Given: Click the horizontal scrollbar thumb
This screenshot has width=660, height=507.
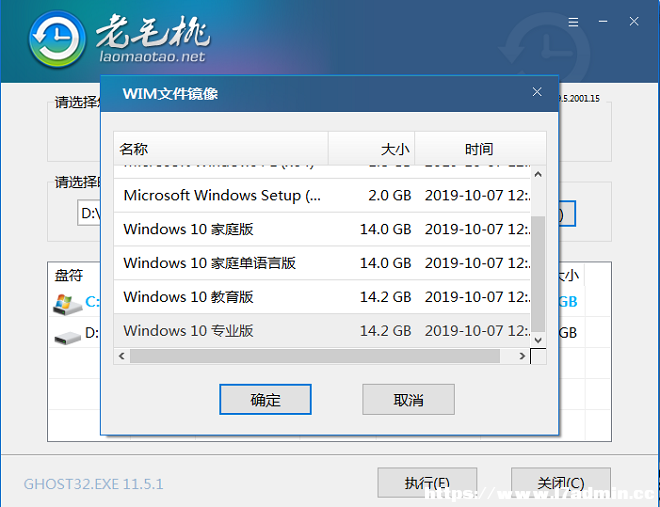Looking at the screenshot, I should click(315, 356).
